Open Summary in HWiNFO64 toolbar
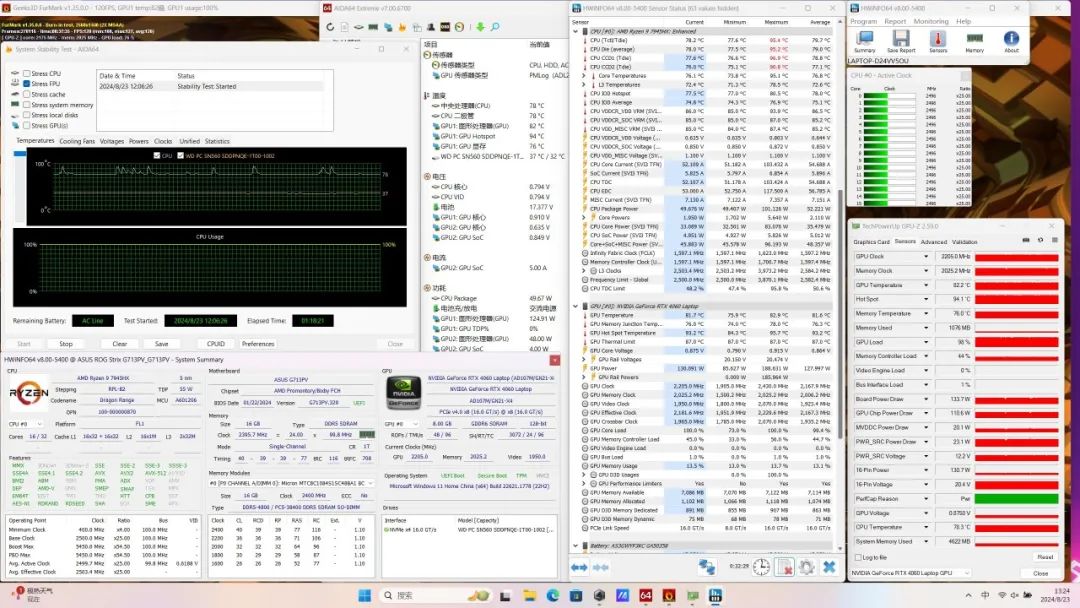Screen dimensions: 1080x608 point(865,39)
